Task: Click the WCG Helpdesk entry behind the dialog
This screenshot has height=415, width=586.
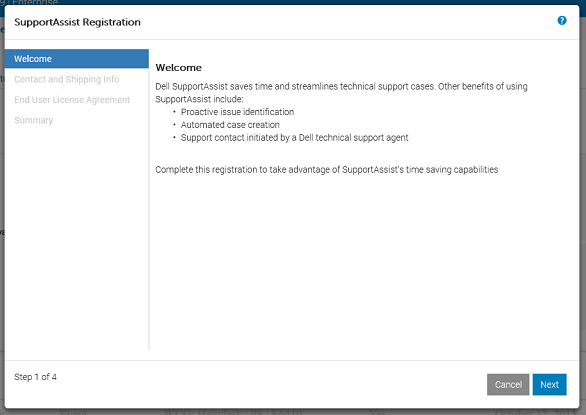Action: (x=233, y=412)
